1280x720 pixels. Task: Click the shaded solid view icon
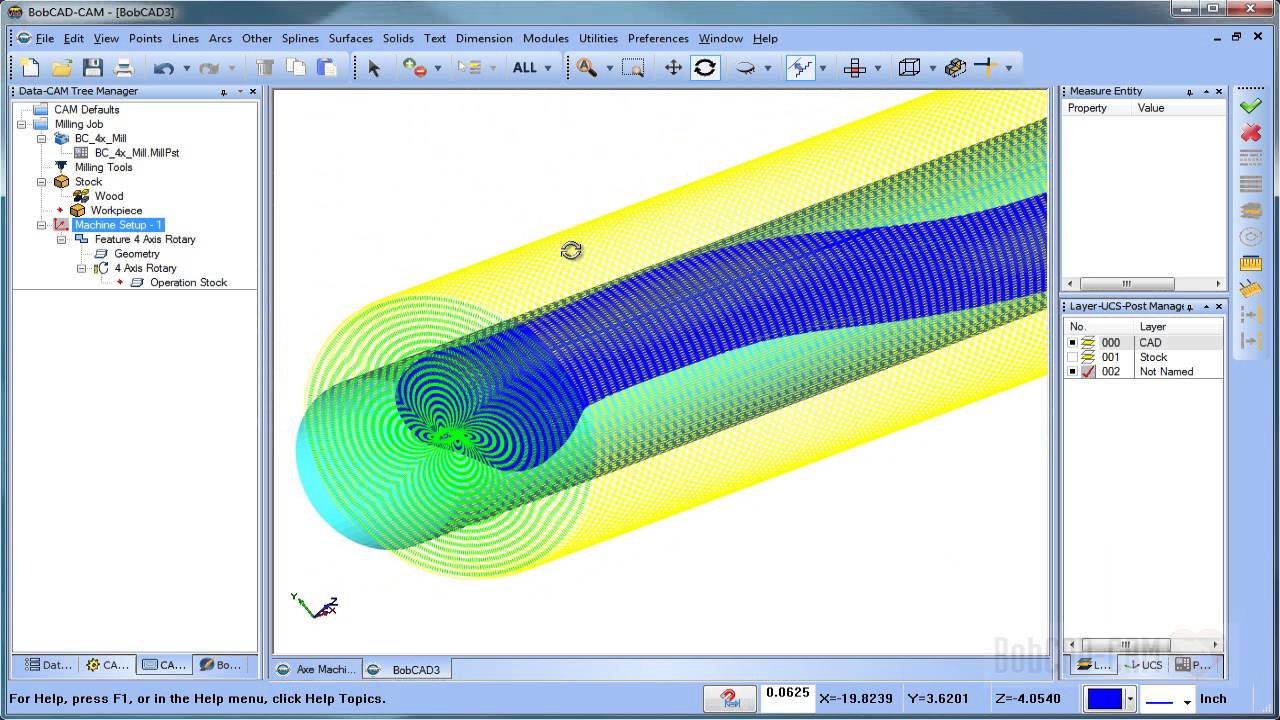click(x=955, y=68)
